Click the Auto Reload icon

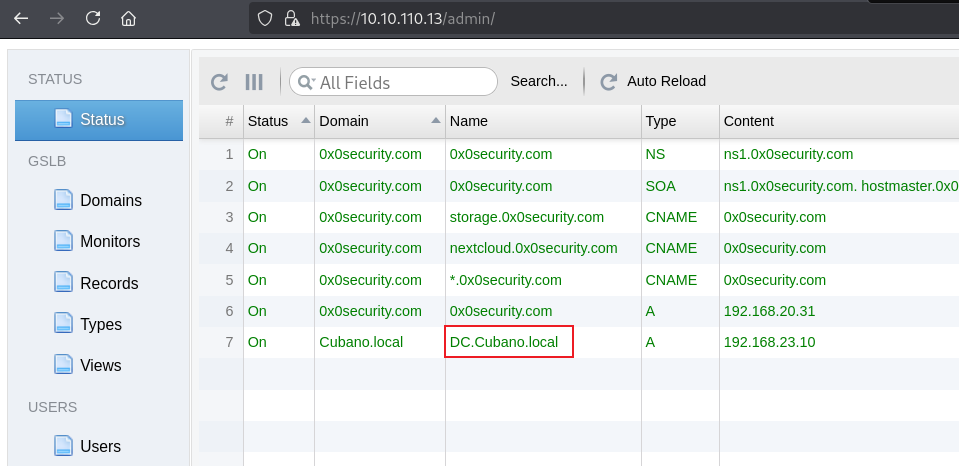[608, 82]
